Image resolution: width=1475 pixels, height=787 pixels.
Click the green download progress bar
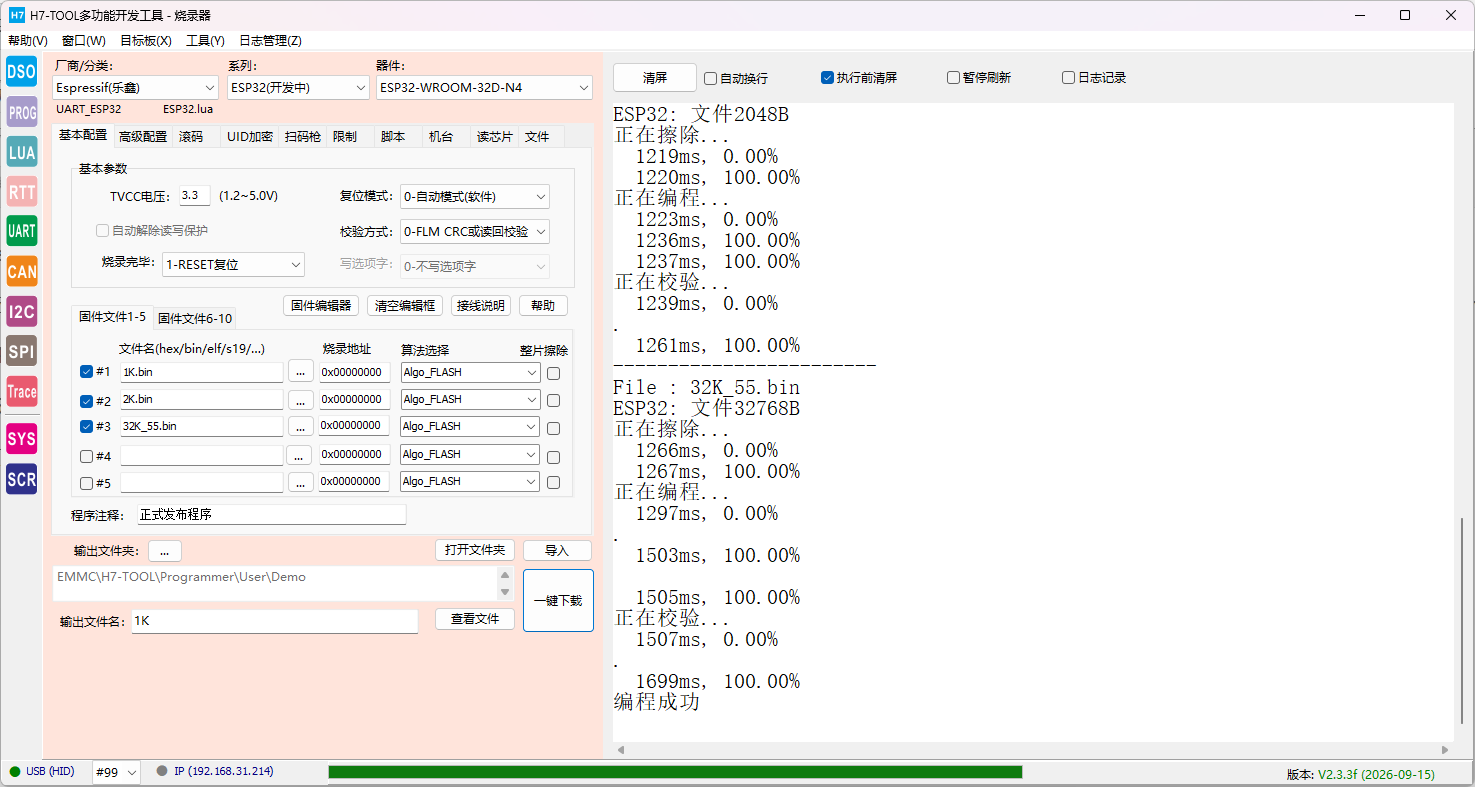coord(675,772)
